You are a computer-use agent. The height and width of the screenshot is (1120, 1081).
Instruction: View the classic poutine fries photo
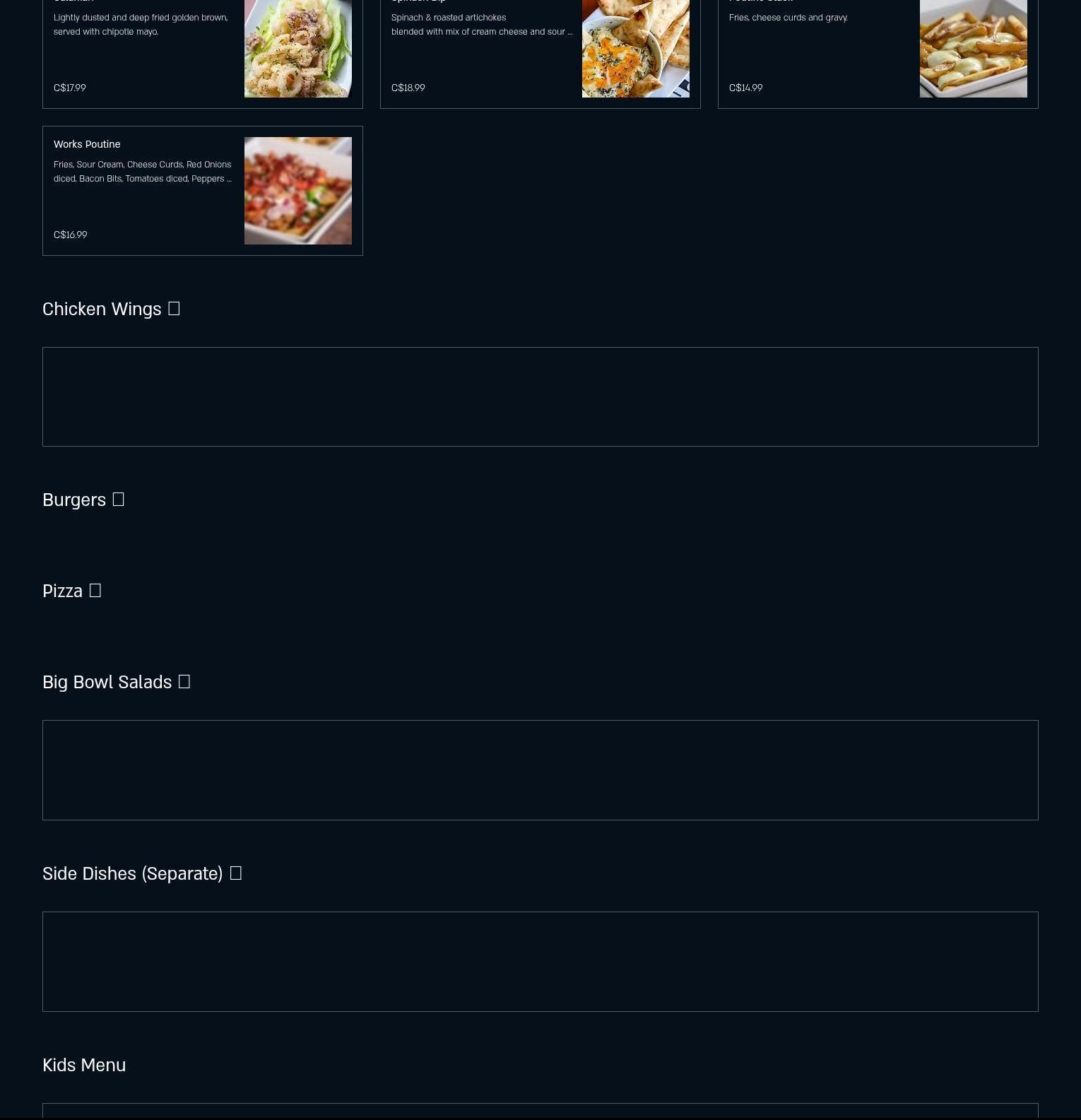click(x=974, y=48)
